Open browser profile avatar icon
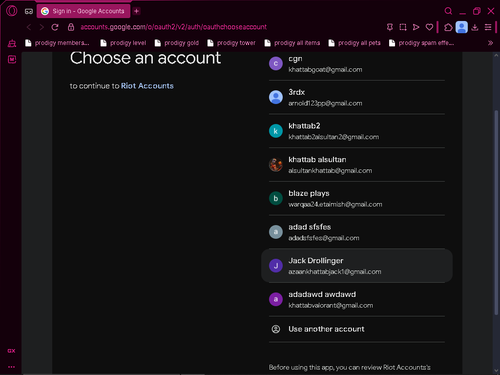Screen dimensions: 500x375 [462, 27]
